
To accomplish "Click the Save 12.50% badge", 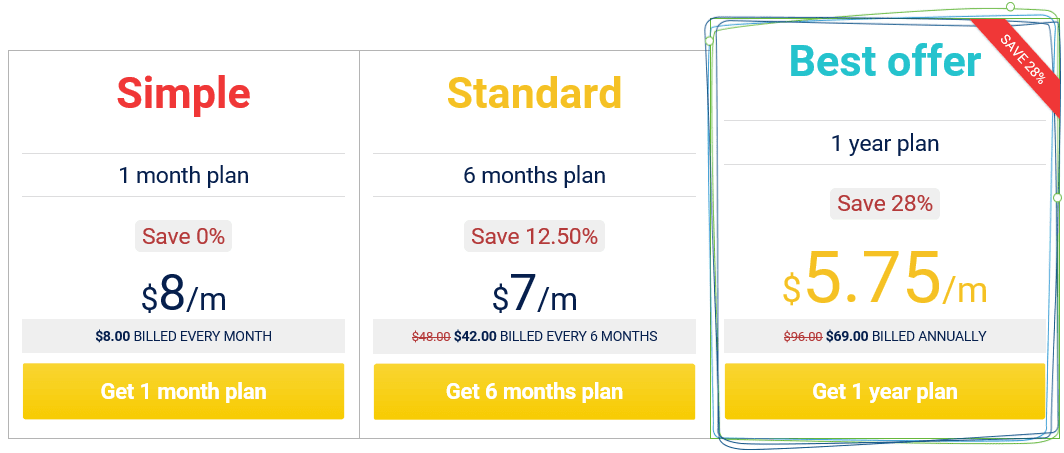I will pos(534,236).
